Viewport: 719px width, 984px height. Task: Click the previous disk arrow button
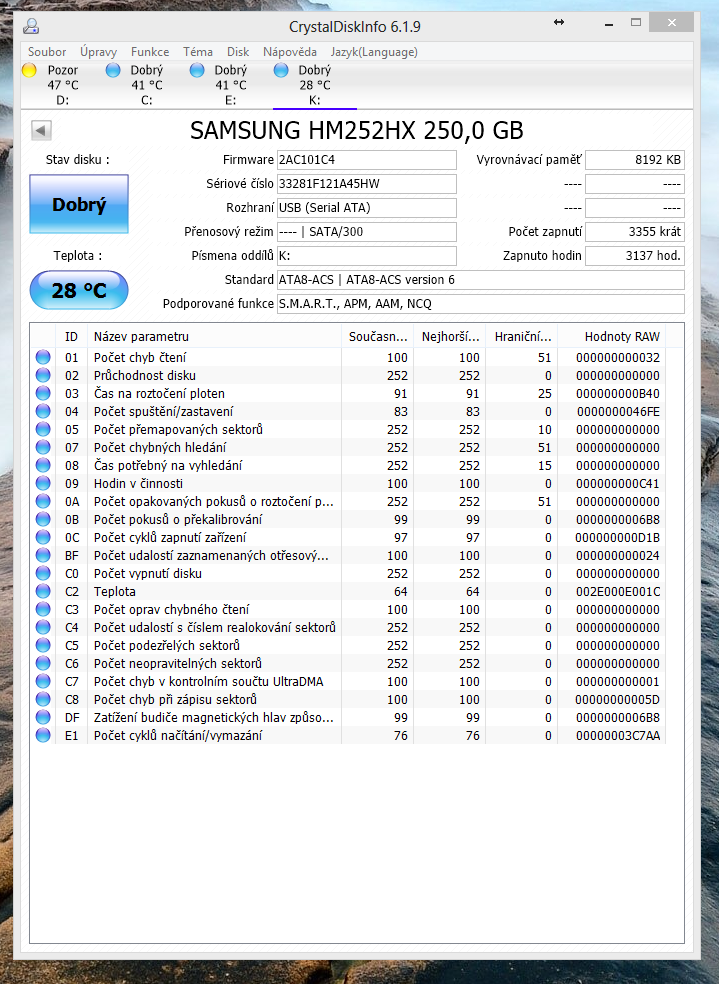pyautogui.click(x=41, y=131)
